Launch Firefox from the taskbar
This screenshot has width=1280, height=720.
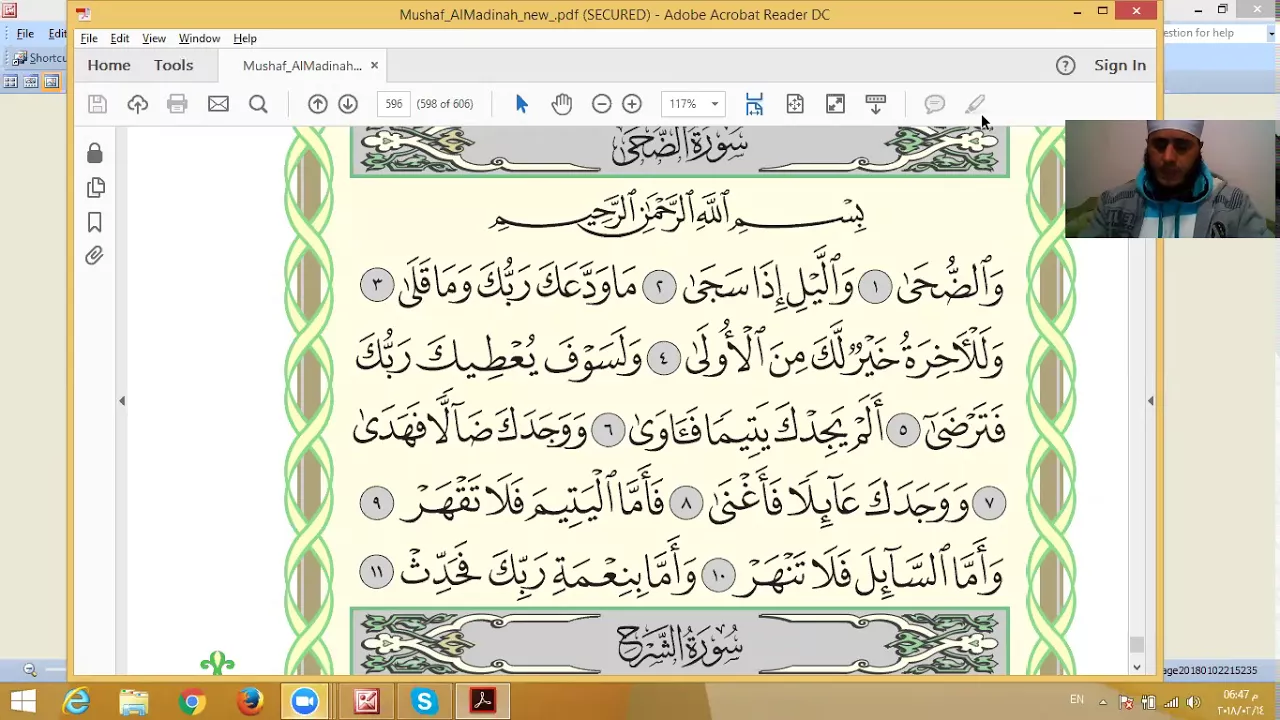click(x=250, y=702)
